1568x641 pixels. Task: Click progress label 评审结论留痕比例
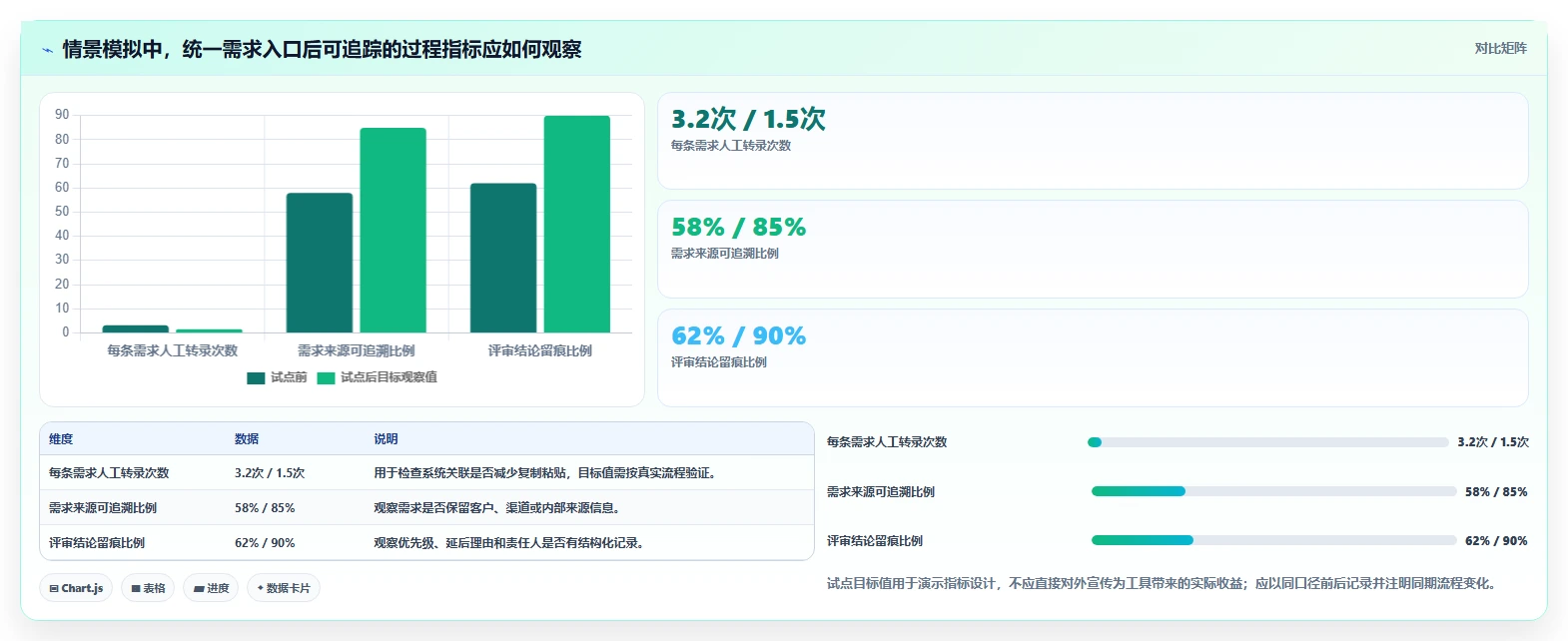pyautogui.click(x=875, y=541)
